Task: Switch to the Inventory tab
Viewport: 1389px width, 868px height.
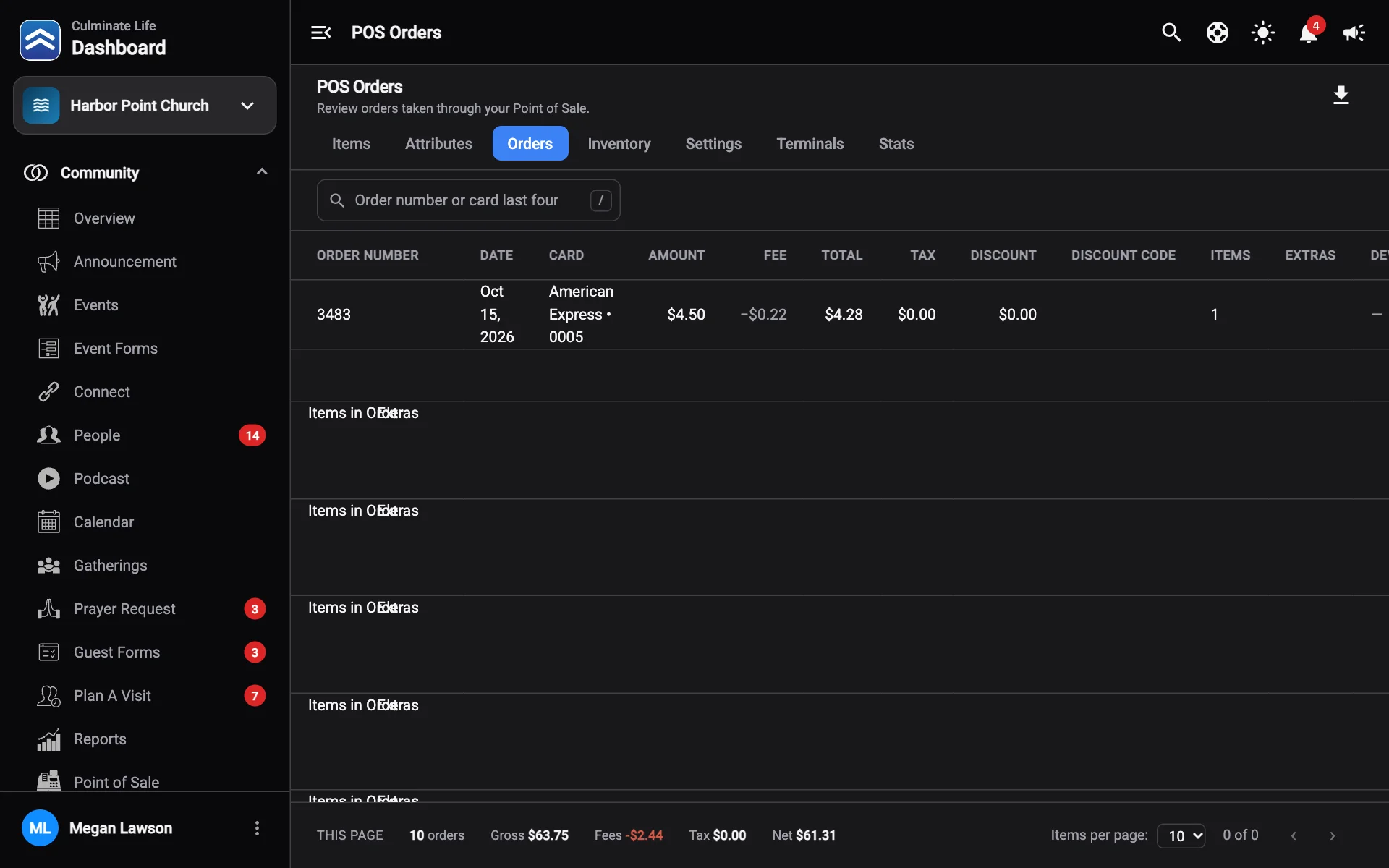Action: coord(619,144)
